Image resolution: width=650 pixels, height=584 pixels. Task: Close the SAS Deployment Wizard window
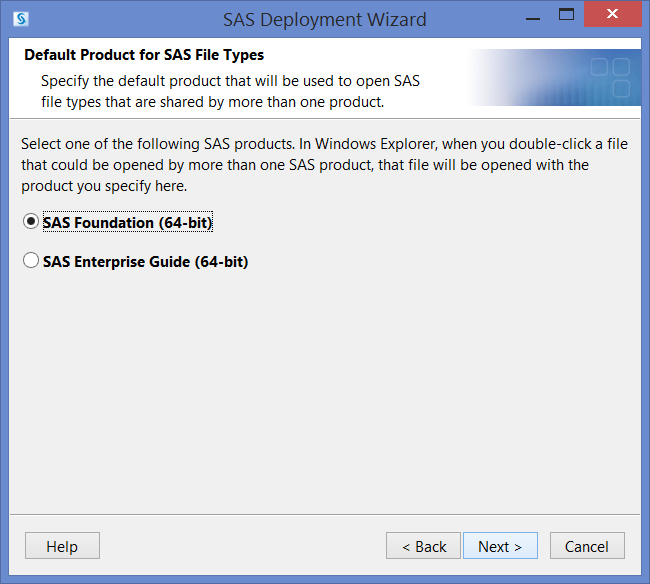tap(613, 14)
